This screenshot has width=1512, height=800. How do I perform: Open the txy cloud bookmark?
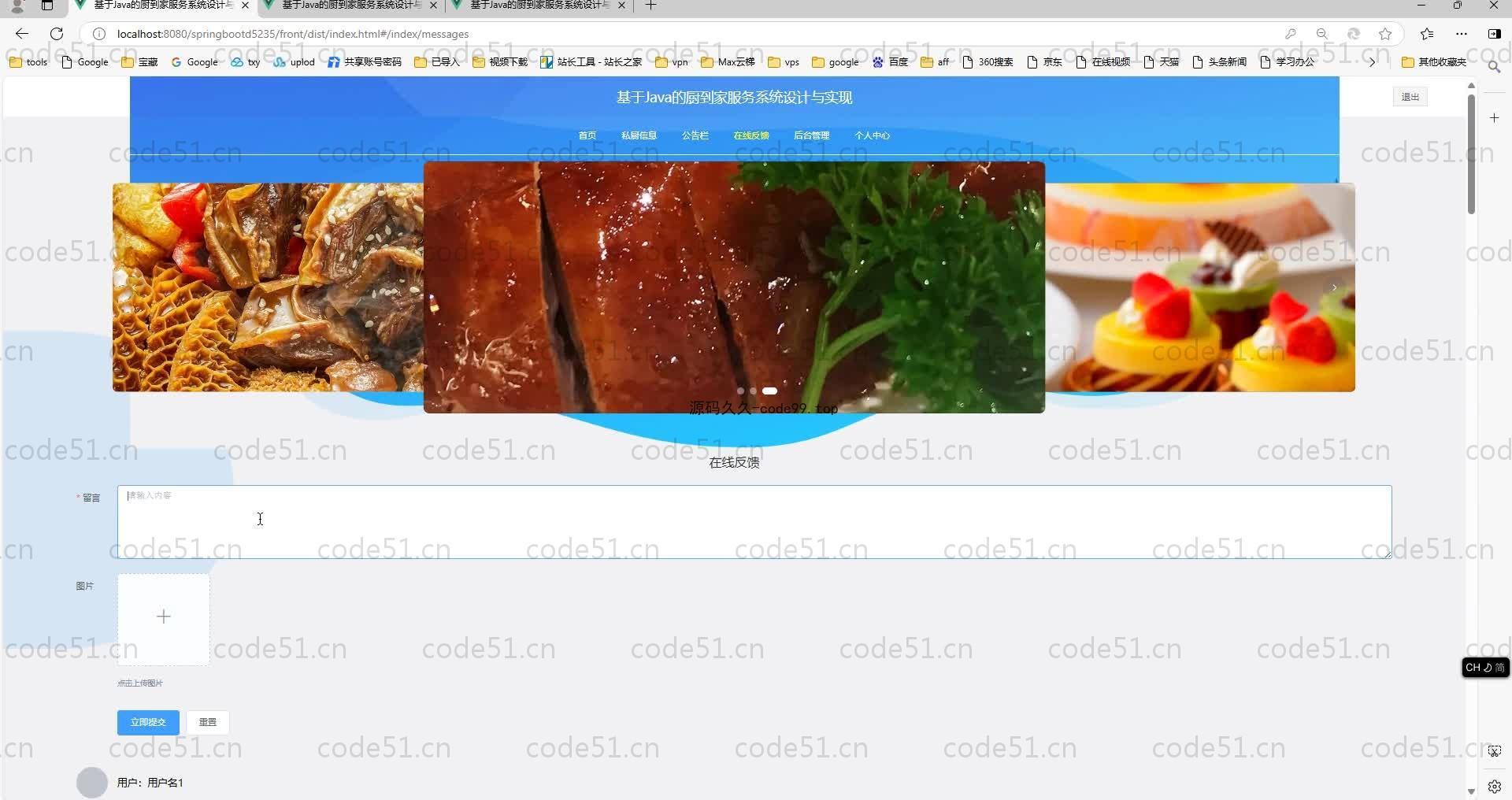245,62
